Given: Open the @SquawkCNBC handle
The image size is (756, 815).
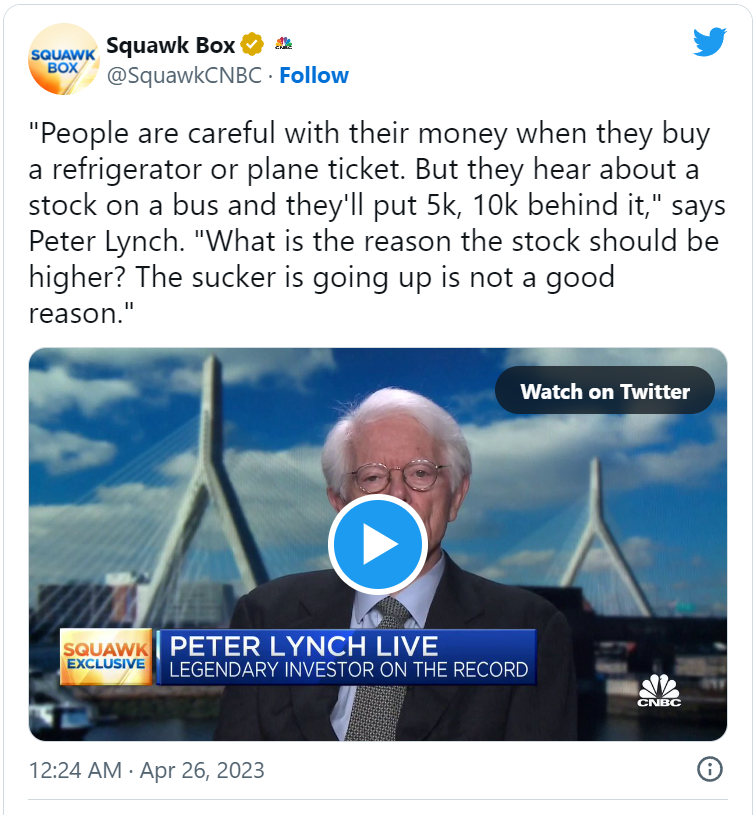Looking at the screenshot, I should [184, 75].
